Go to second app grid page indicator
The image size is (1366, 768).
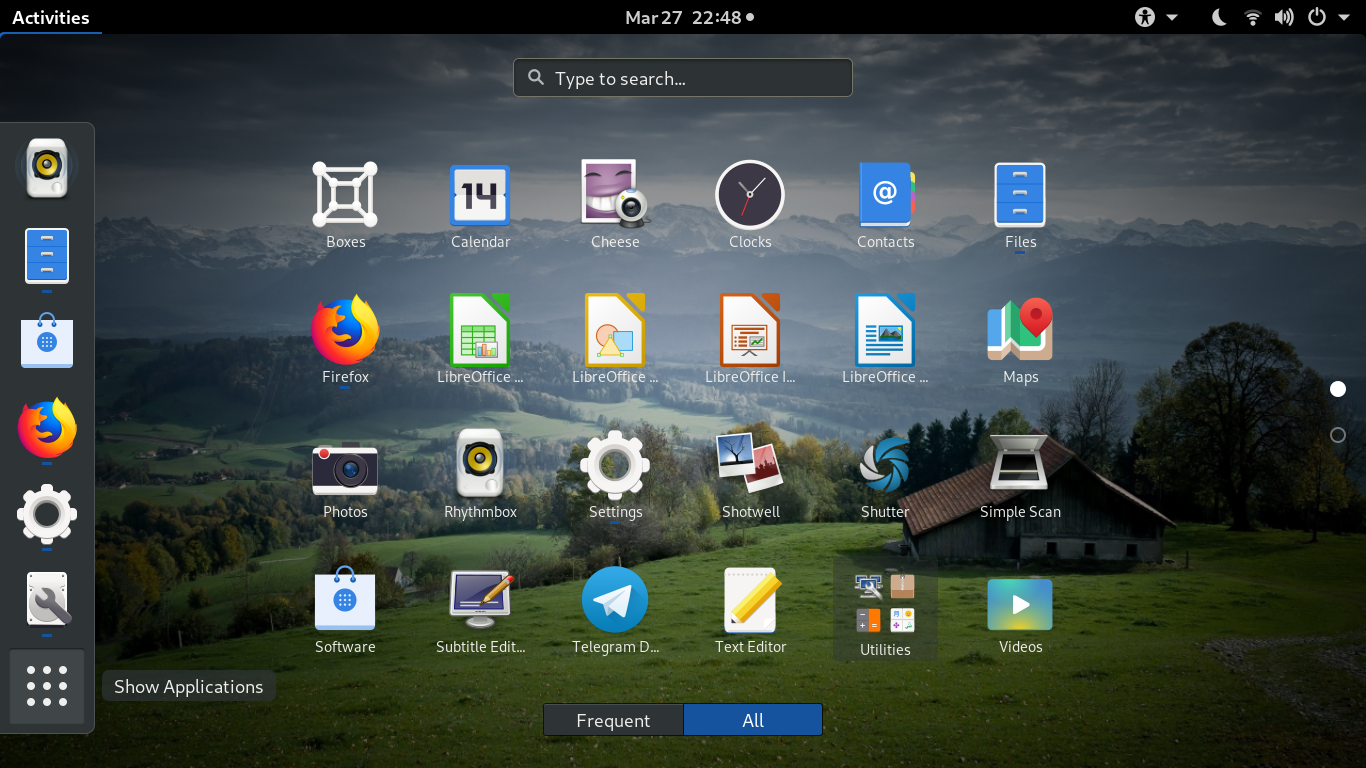1338,435
